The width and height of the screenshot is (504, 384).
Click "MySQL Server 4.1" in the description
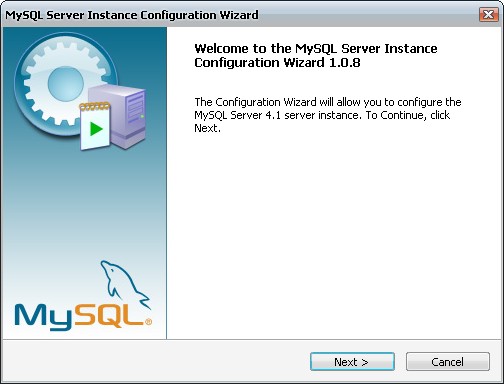238,115
